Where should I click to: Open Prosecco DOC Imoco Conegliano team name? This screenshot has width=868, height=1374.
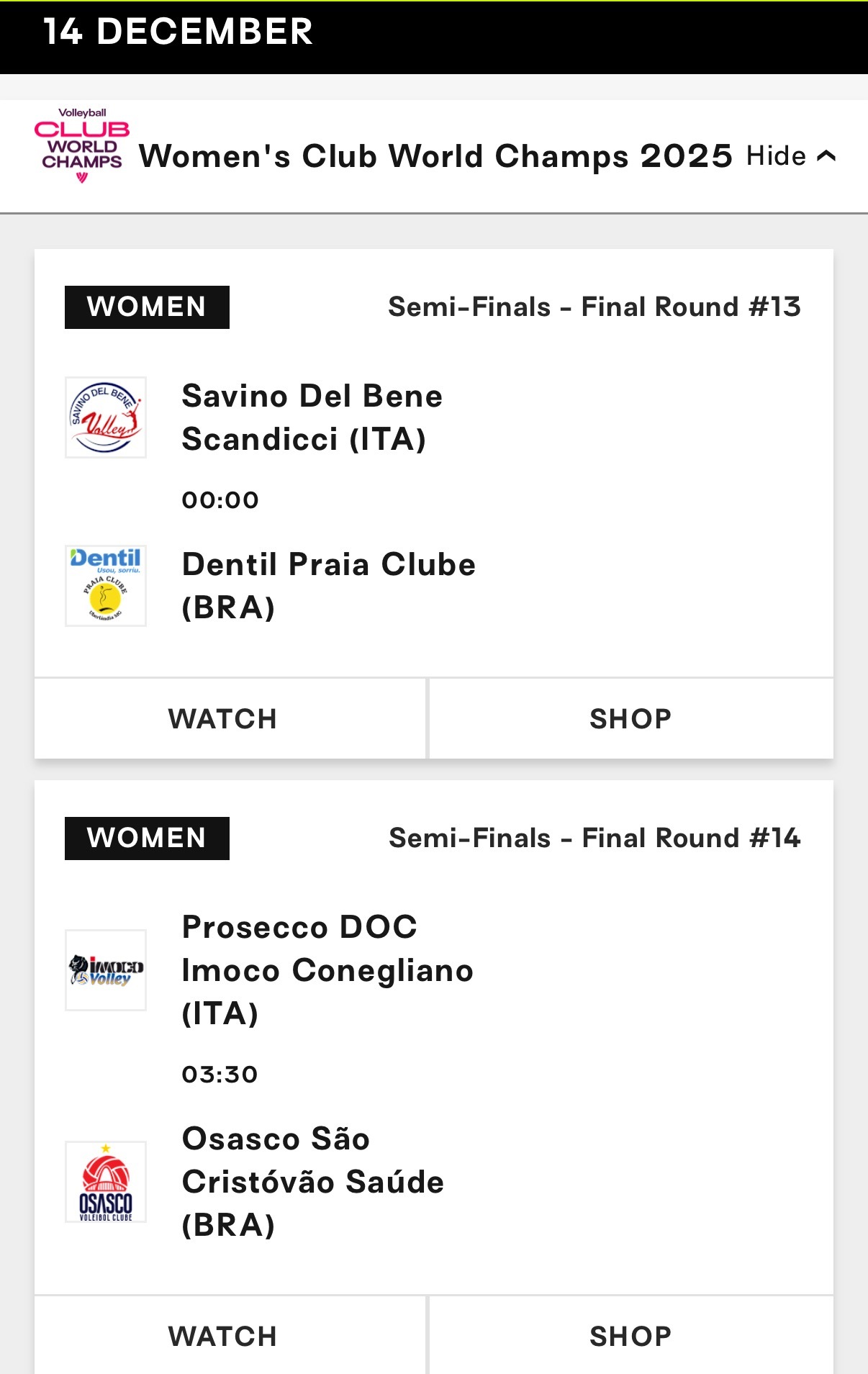tap(327, 970)
